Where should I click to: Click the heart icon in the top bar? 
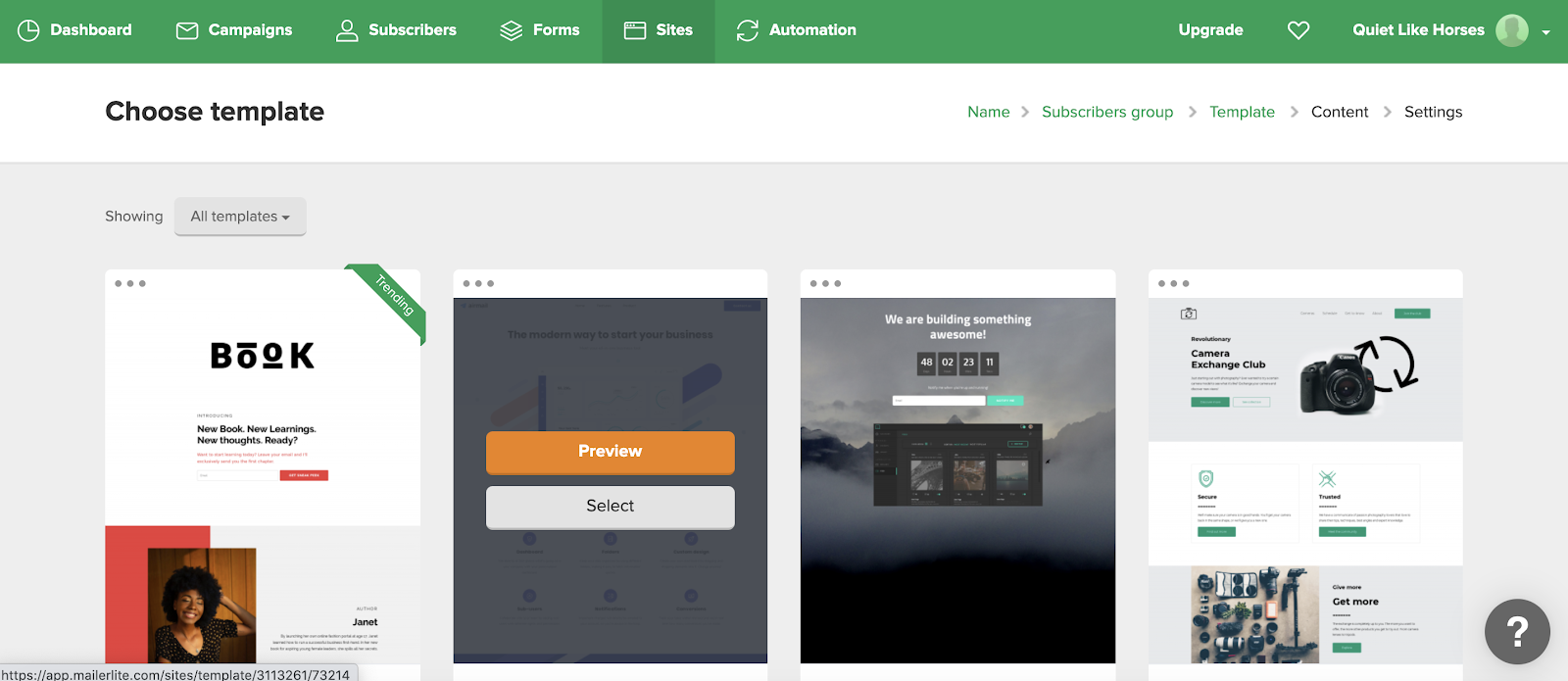pos(1298,30)
